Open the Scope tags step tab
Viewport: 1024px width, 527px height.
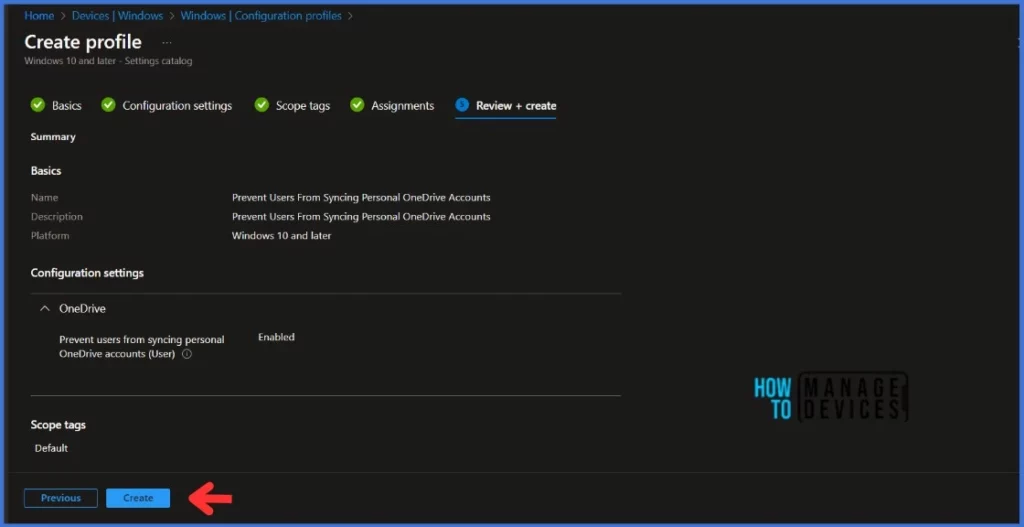click(x=303, y=105)
